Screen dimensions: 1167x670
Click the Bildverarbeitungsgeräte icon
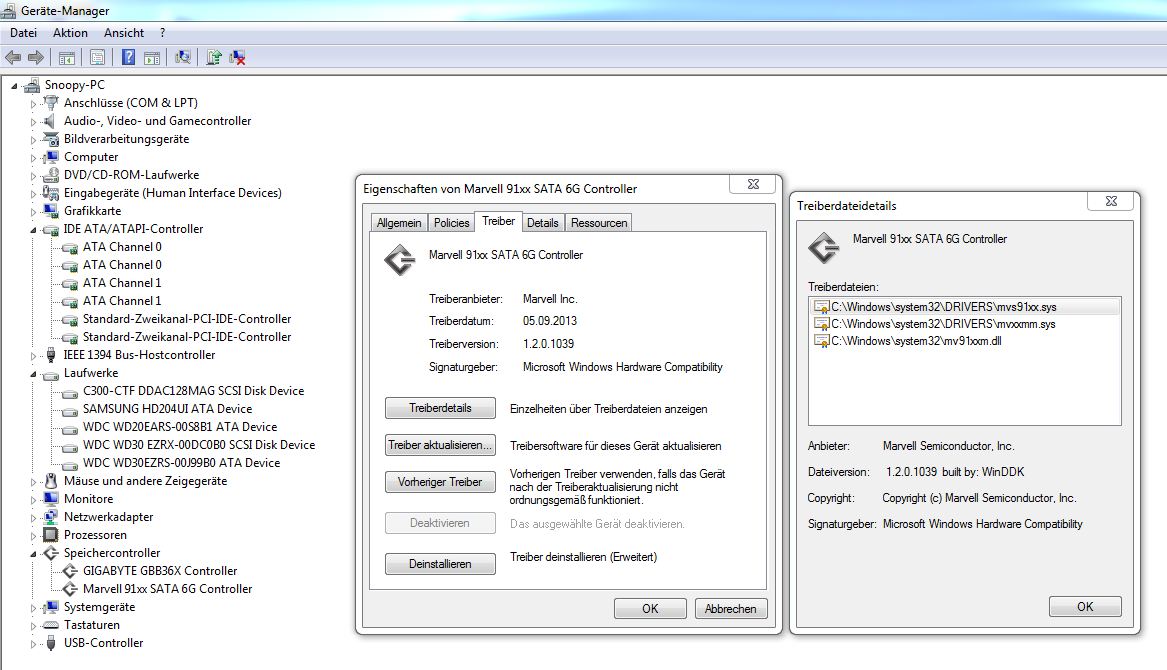tap(51, 139)
